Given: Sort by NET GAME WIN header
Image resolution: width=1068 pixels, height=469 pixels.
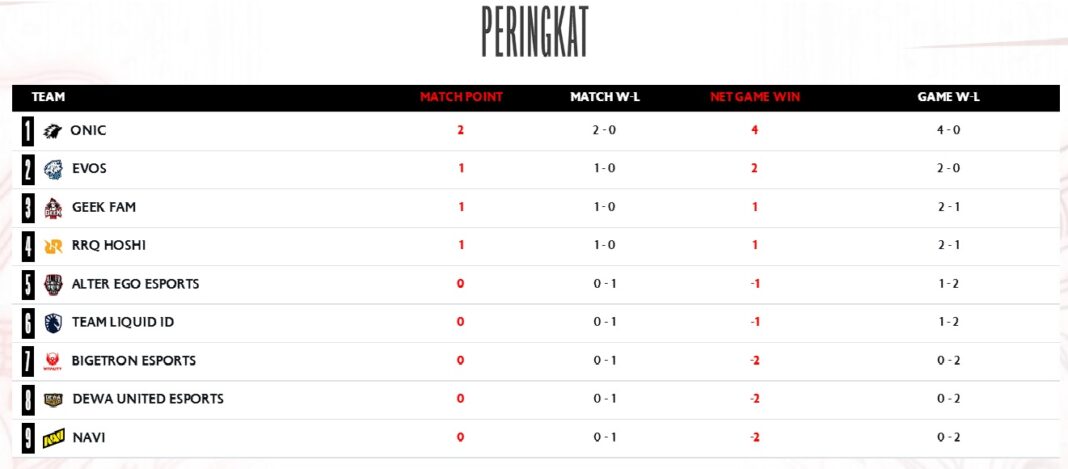Looking at the screenshot, I should pos(755,97).
